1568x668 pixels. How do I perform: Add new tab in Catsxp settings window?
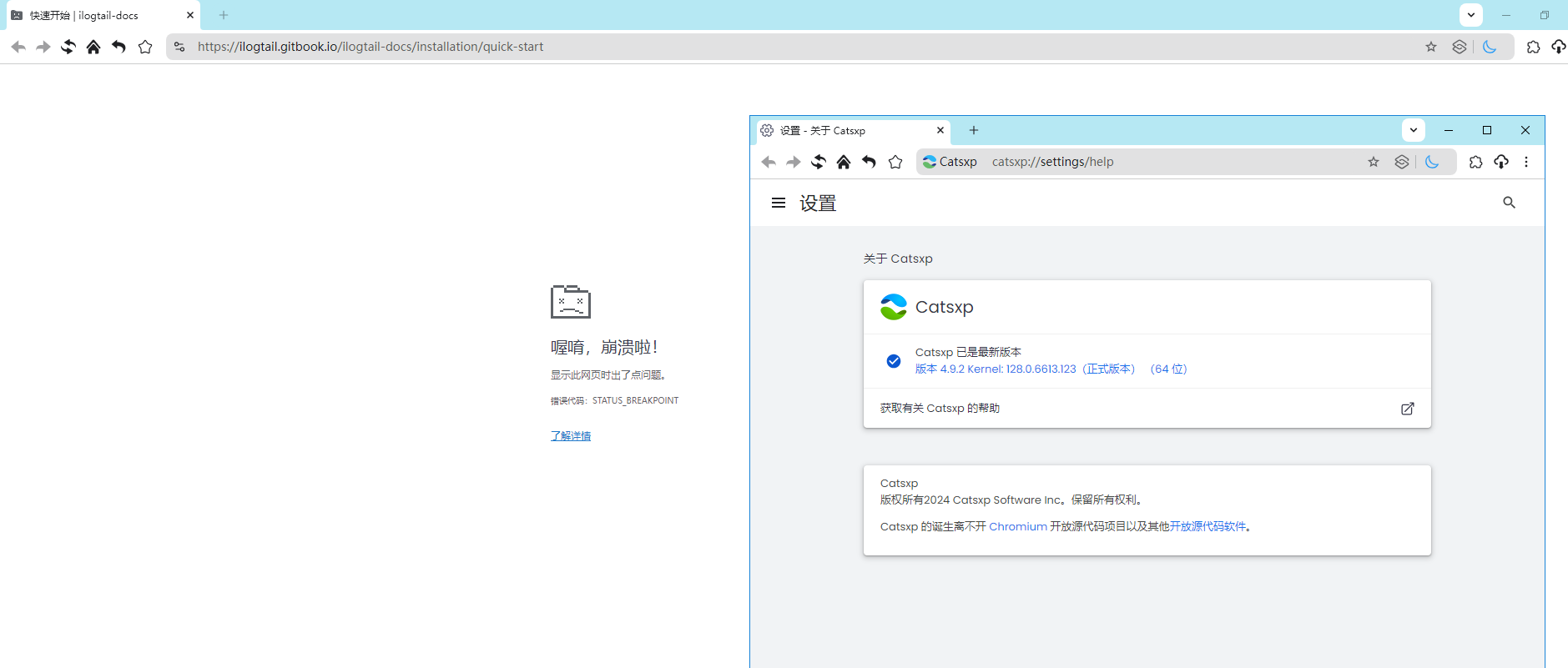click(x=974, y=130)
